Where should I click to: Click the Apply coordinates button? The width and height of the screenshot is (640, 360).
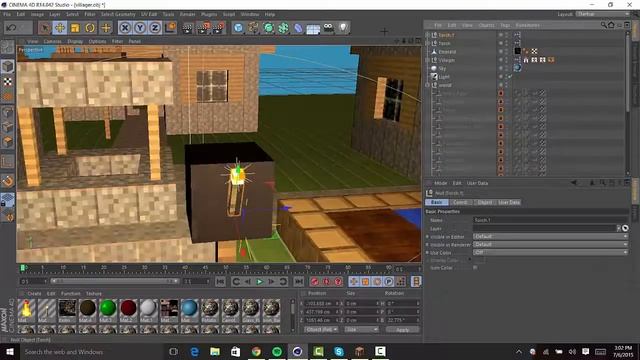click(x=402, y=330)
